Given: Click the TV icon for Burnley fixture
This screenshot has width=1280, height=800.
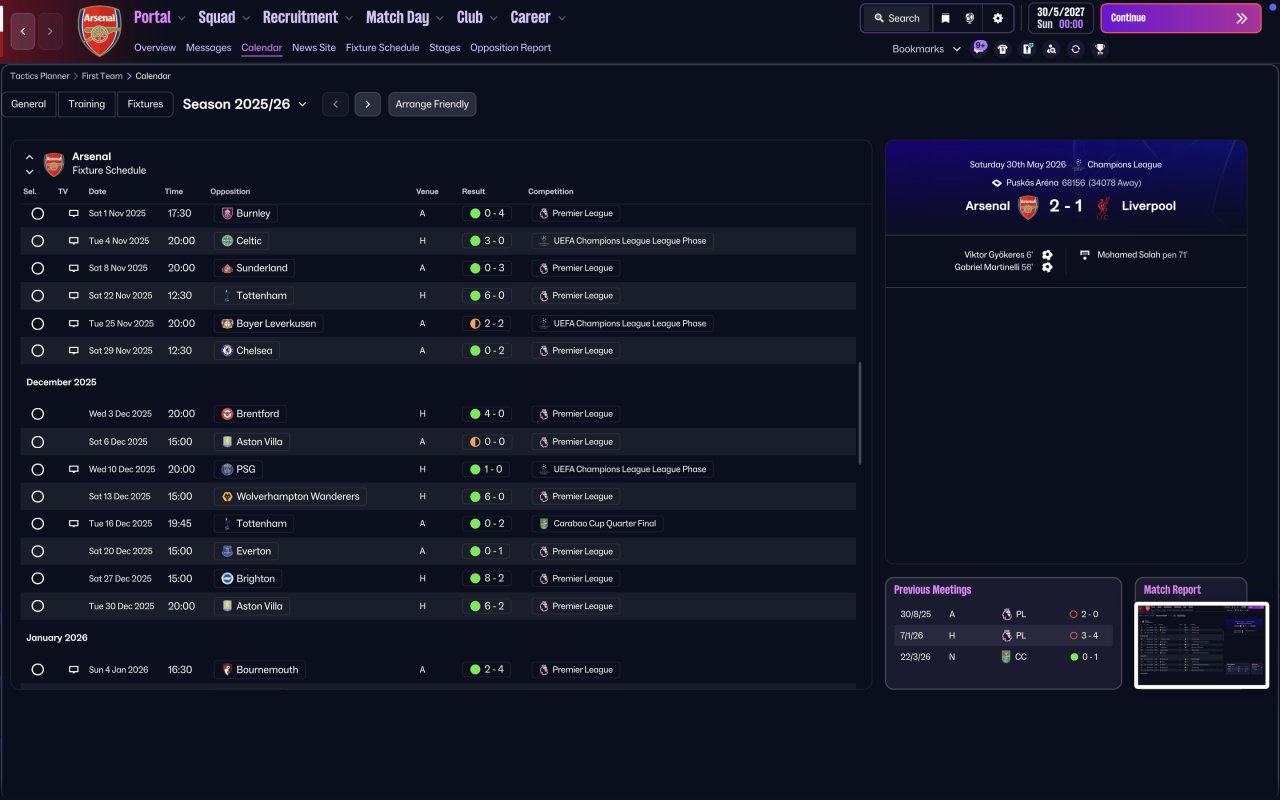Looking at the screenshot, I should pos(73,213).
